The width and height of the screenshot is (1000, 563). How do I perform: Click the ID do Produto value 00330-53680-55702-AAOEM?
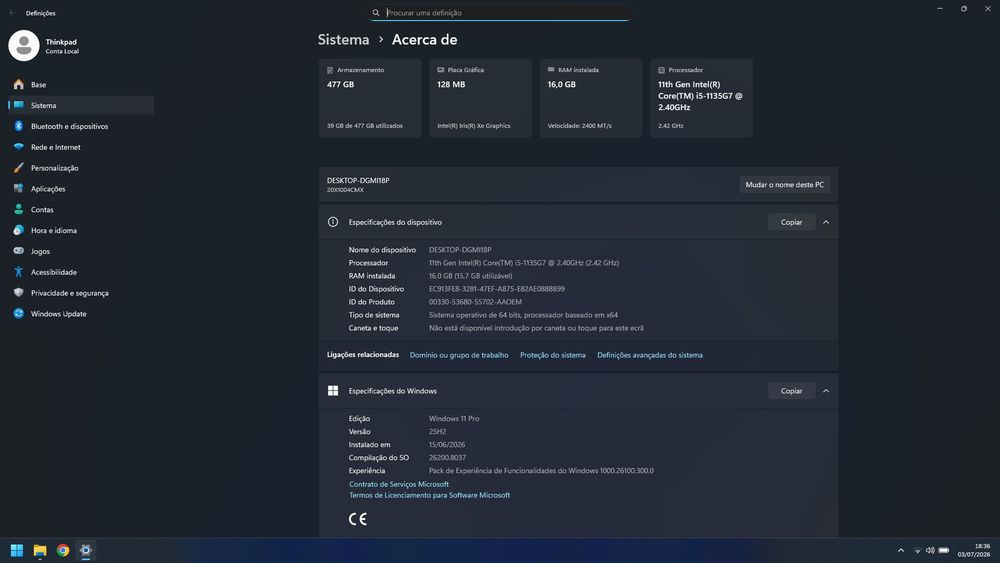(x=475, y=302)
